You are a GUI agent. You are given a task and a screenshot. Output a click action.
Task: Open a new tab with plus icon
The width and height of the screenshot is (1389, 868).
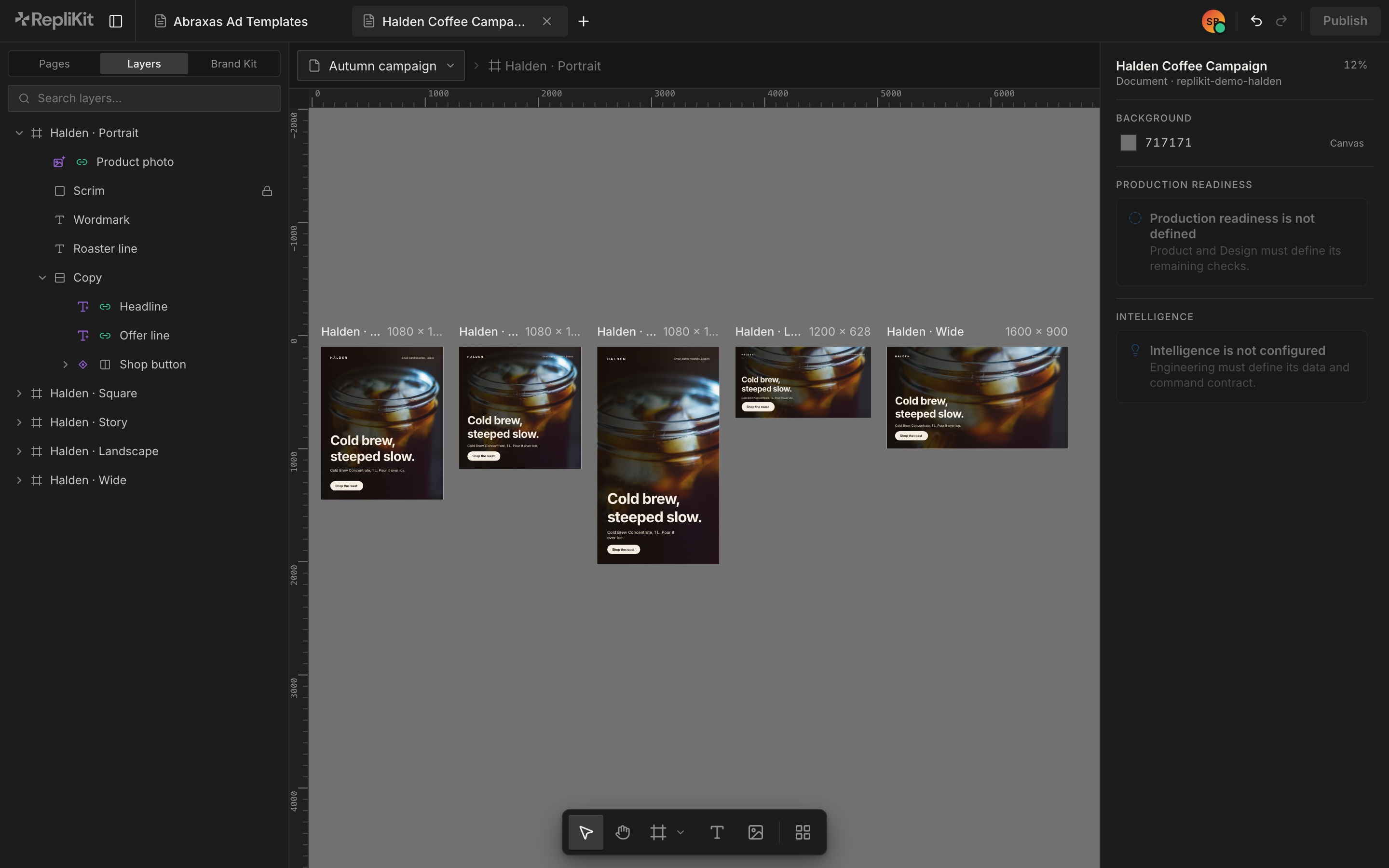(x=583, y=21)
